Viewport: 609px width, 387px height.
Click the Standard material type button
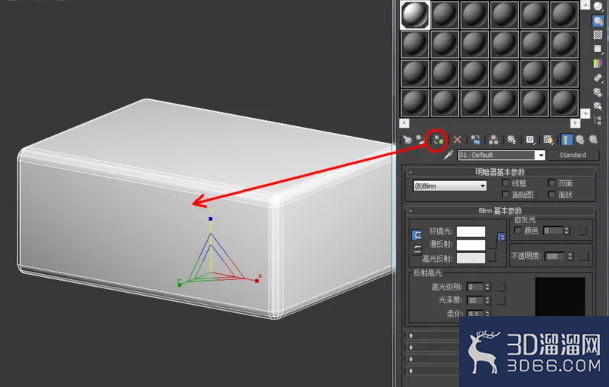point(573,155)
